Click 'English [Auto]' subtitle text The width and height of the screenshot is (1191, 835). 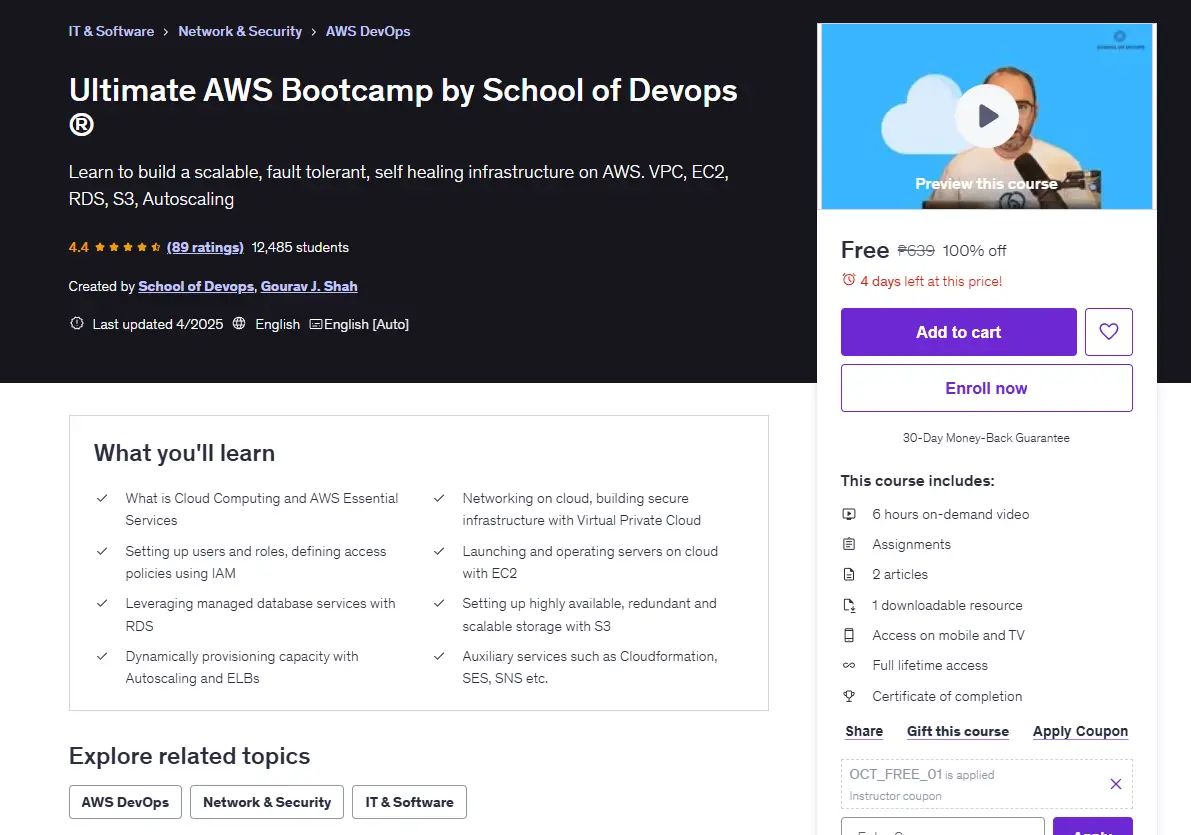tap(366, 324)
